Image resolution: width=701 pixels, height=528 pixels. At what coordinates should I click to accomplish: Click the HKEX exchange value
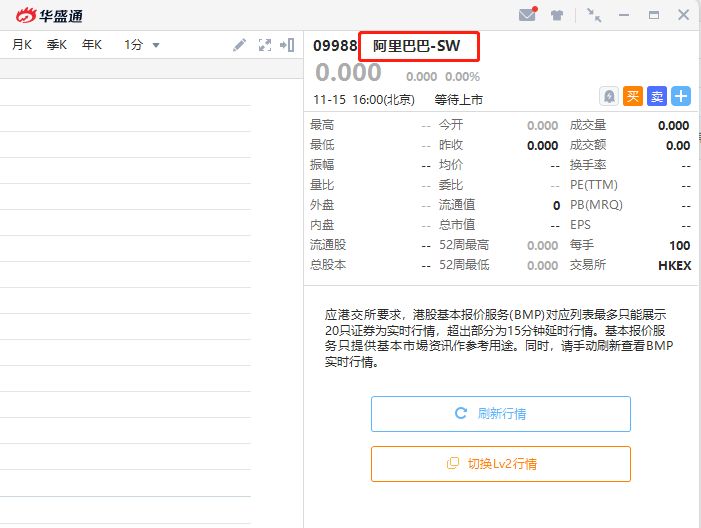[x=675, y=266]
